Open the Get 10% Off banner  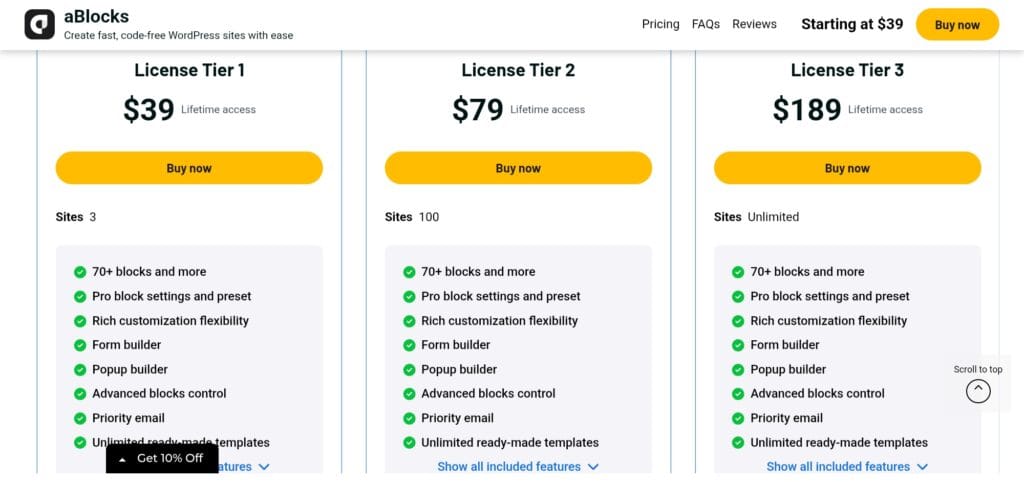(169, 459)
